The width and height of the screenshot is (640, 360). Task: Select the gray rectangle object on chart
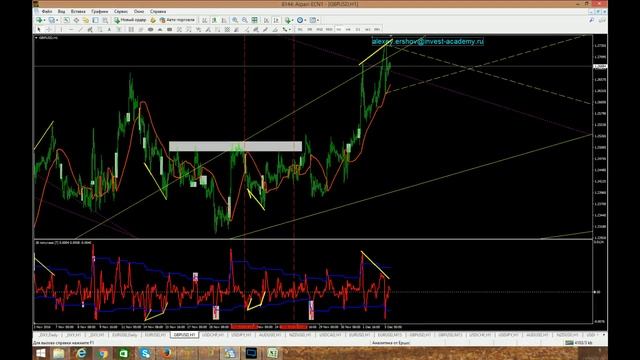236,146
